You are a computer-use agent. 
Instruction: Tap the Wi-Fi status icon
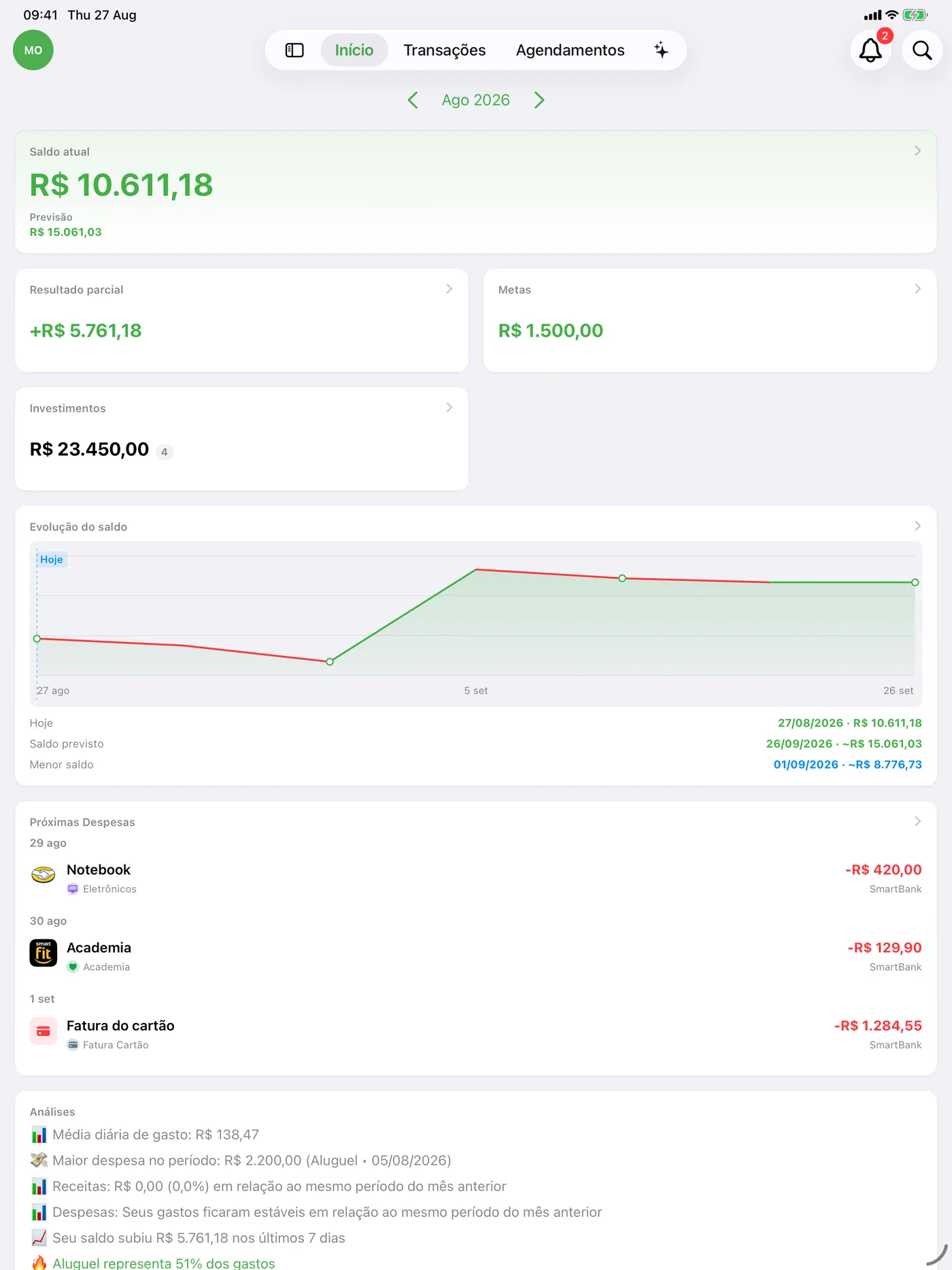(x=892, y=15)
